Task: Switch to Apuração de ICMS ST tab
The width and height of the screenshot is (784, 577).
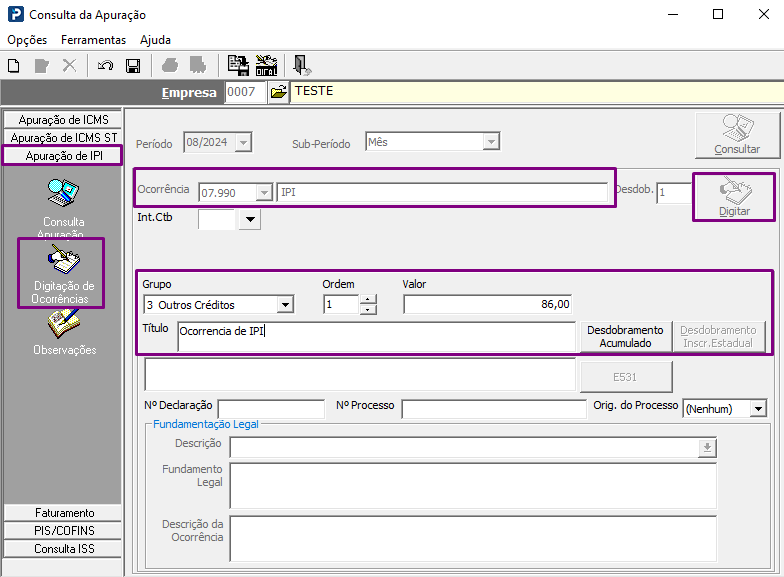Action: [64, 138]
